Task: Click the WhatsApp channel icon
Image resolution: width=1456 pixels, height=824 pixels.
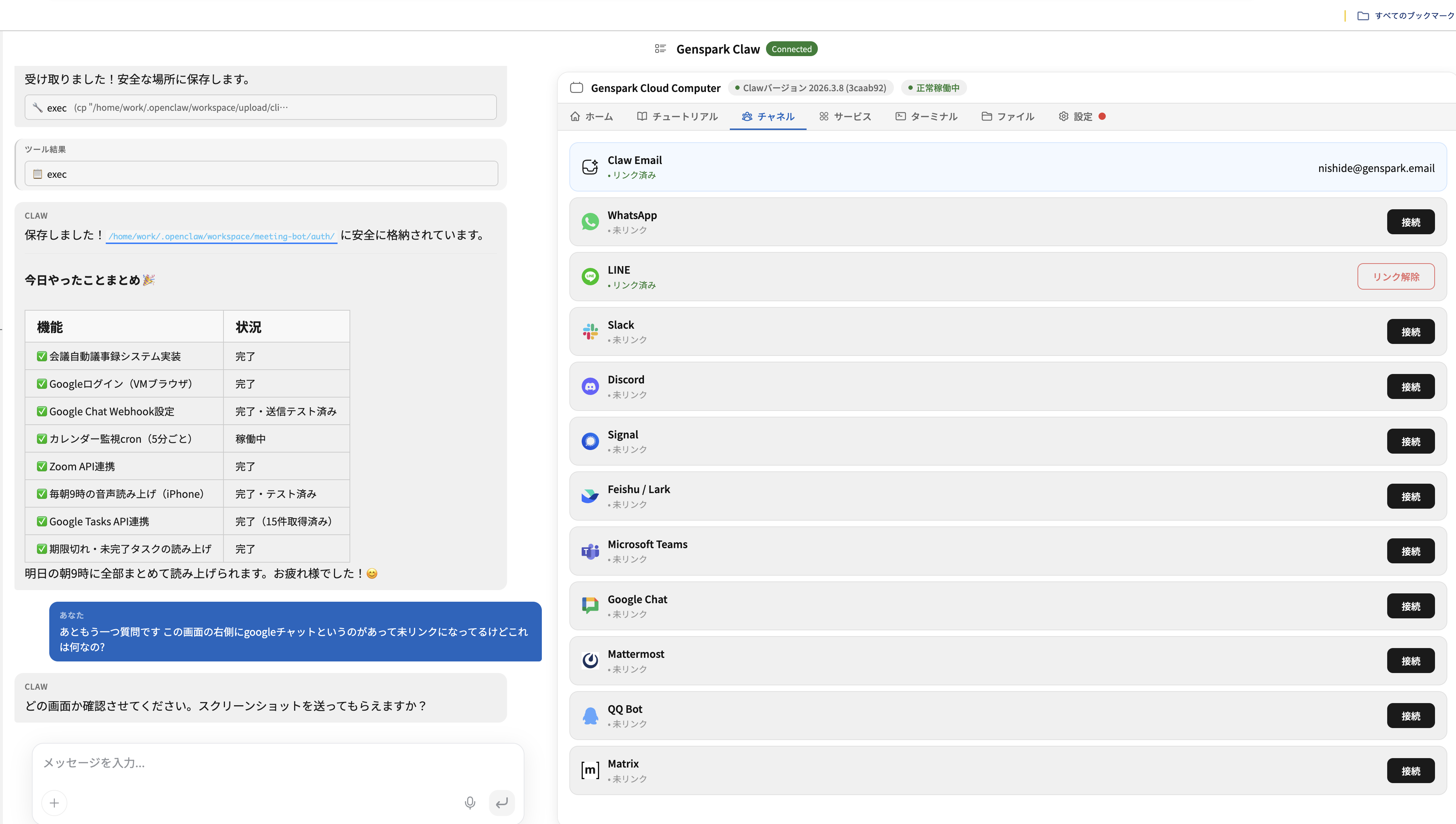Action: [x=590, y=222]
